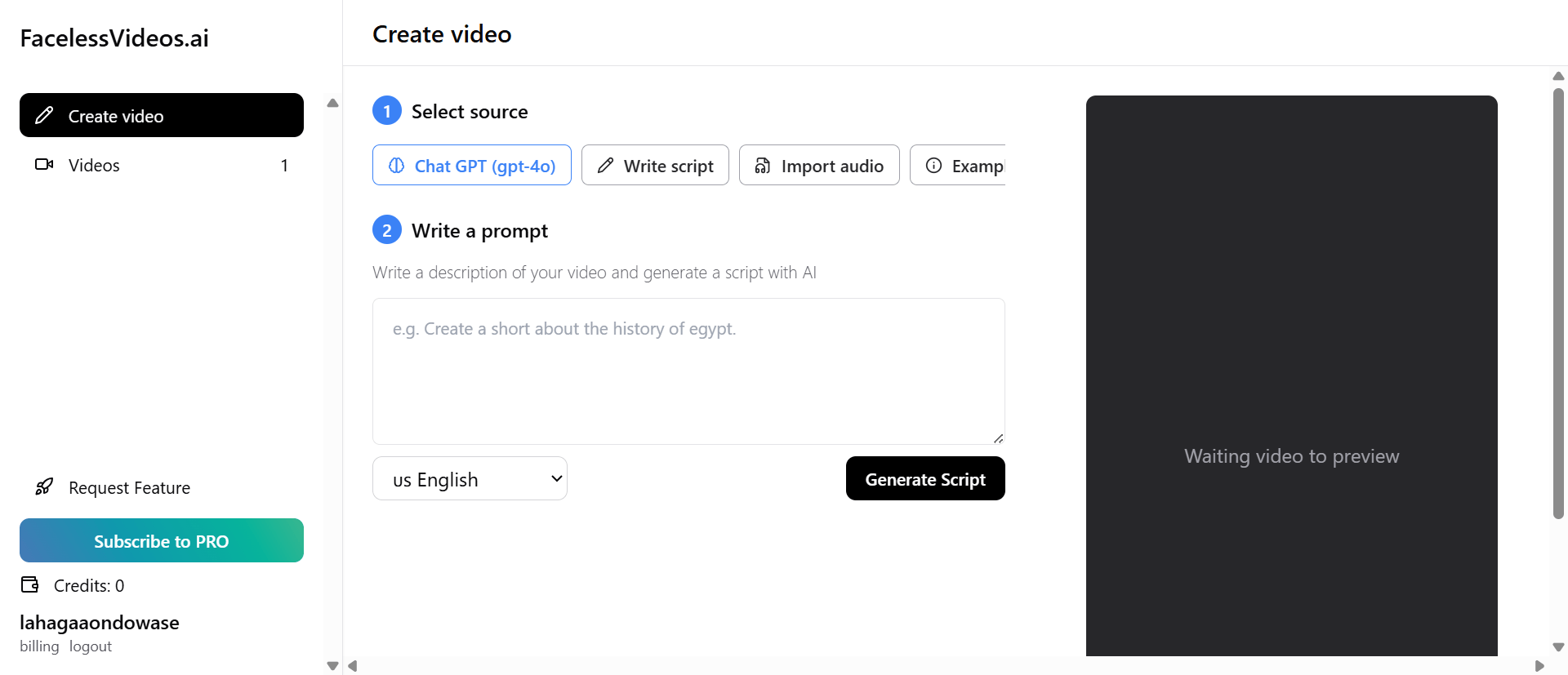Click the Chat GPT logo icon
The width and height of the screenshot is (1568, 675).
(x=396, y=166)
